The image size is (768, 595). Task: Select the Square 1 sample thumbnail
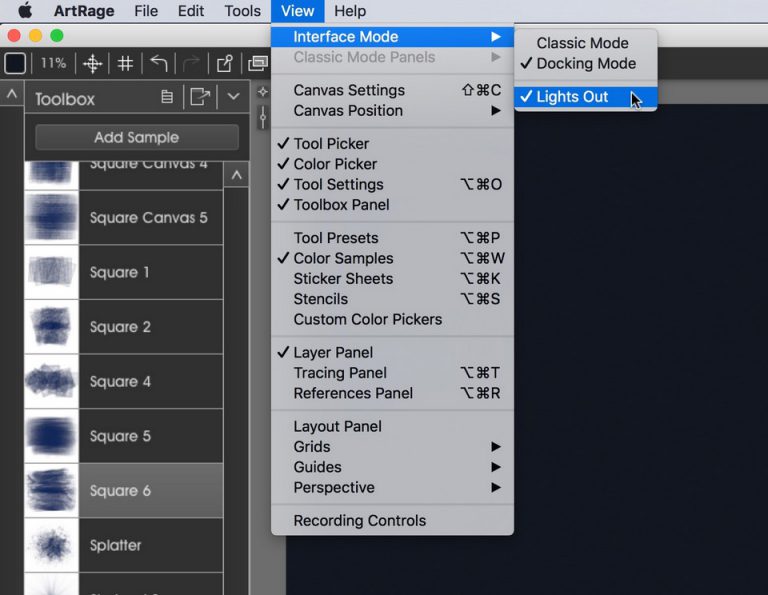(x=51, y=272)
